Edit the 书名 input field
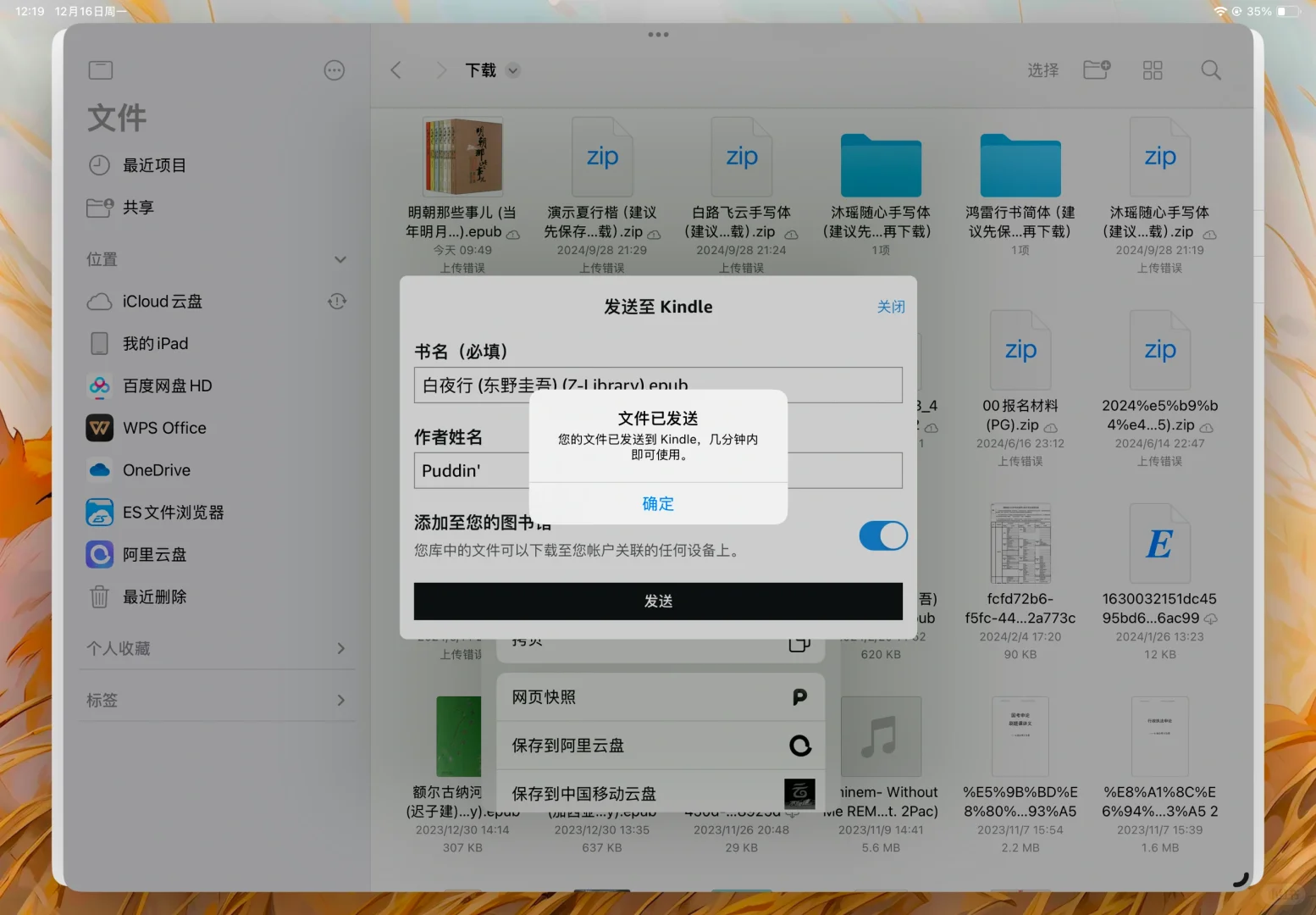This screenshot has height=915, width=1316. [x=658, y=385]
